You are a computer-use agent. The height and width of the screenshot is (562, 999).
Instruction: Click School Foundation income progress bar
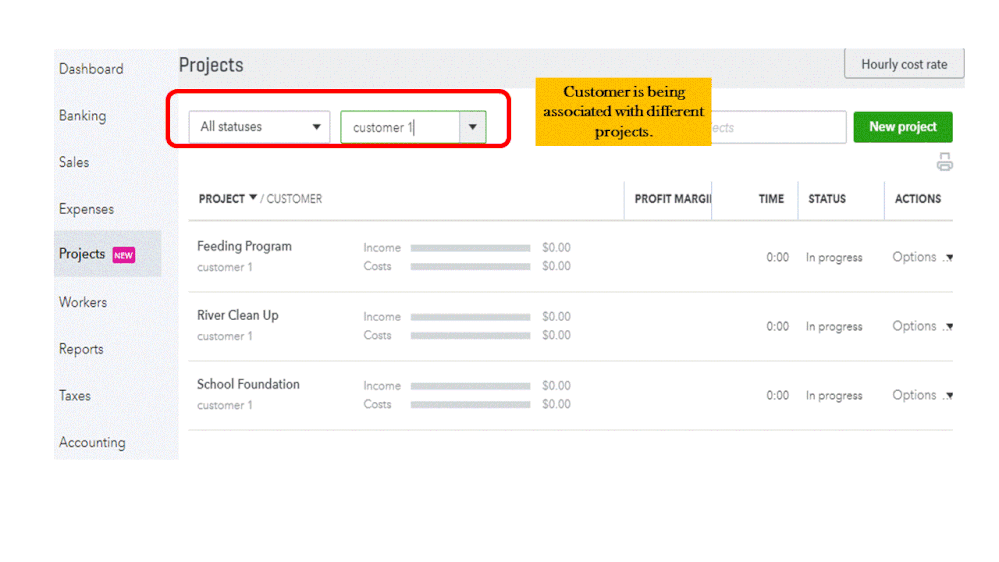coord(470,386)
